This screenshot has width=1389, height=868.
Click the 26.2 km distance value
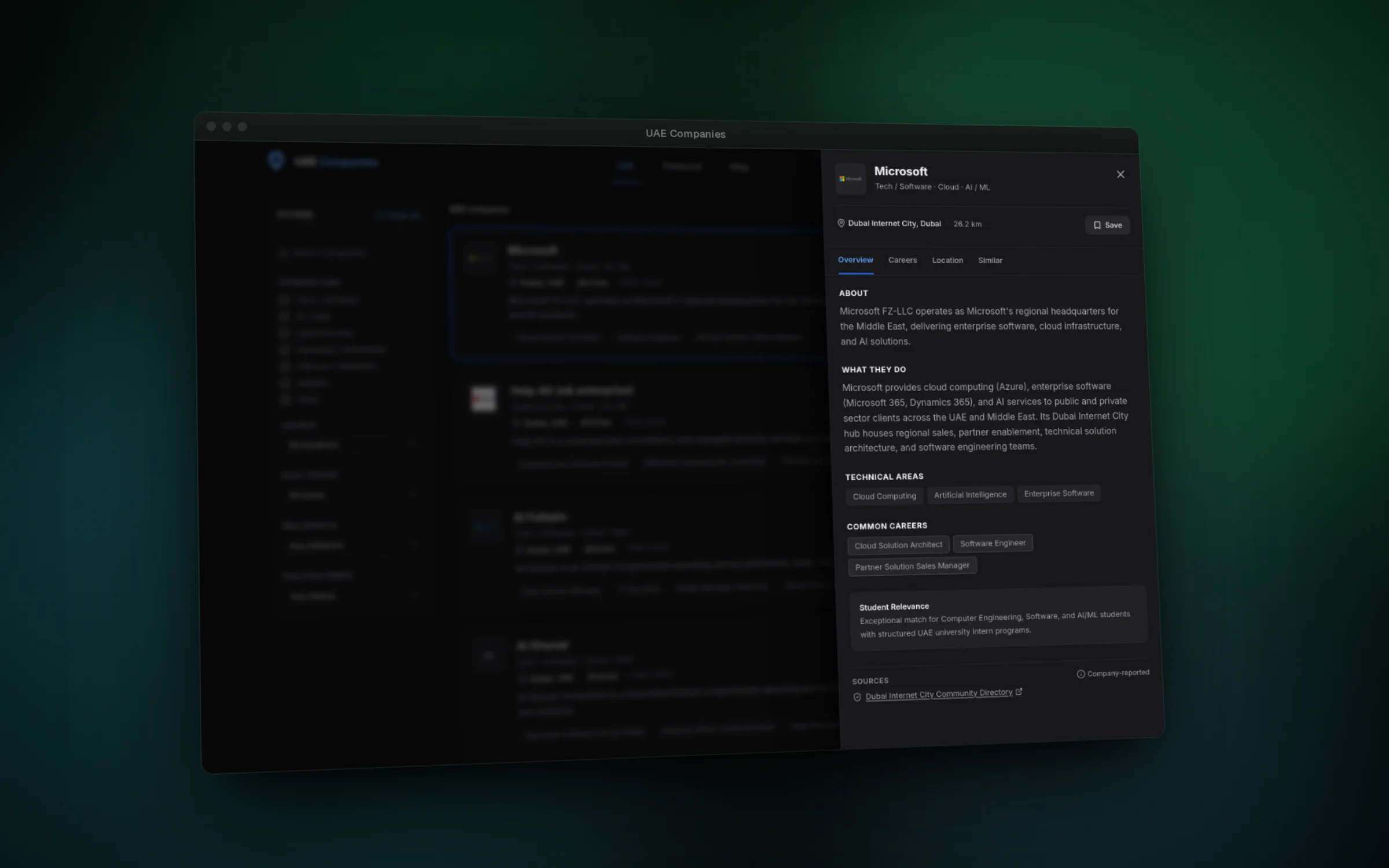click(x=968, y=224)
